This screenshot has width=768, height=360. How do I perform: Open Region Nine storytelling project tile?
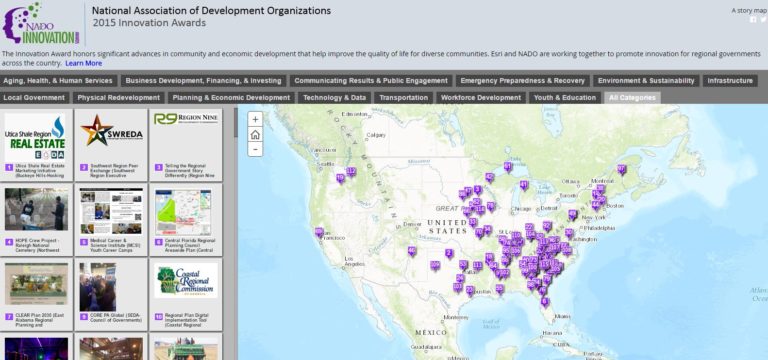pyautogui.click(x=186, y=145)
